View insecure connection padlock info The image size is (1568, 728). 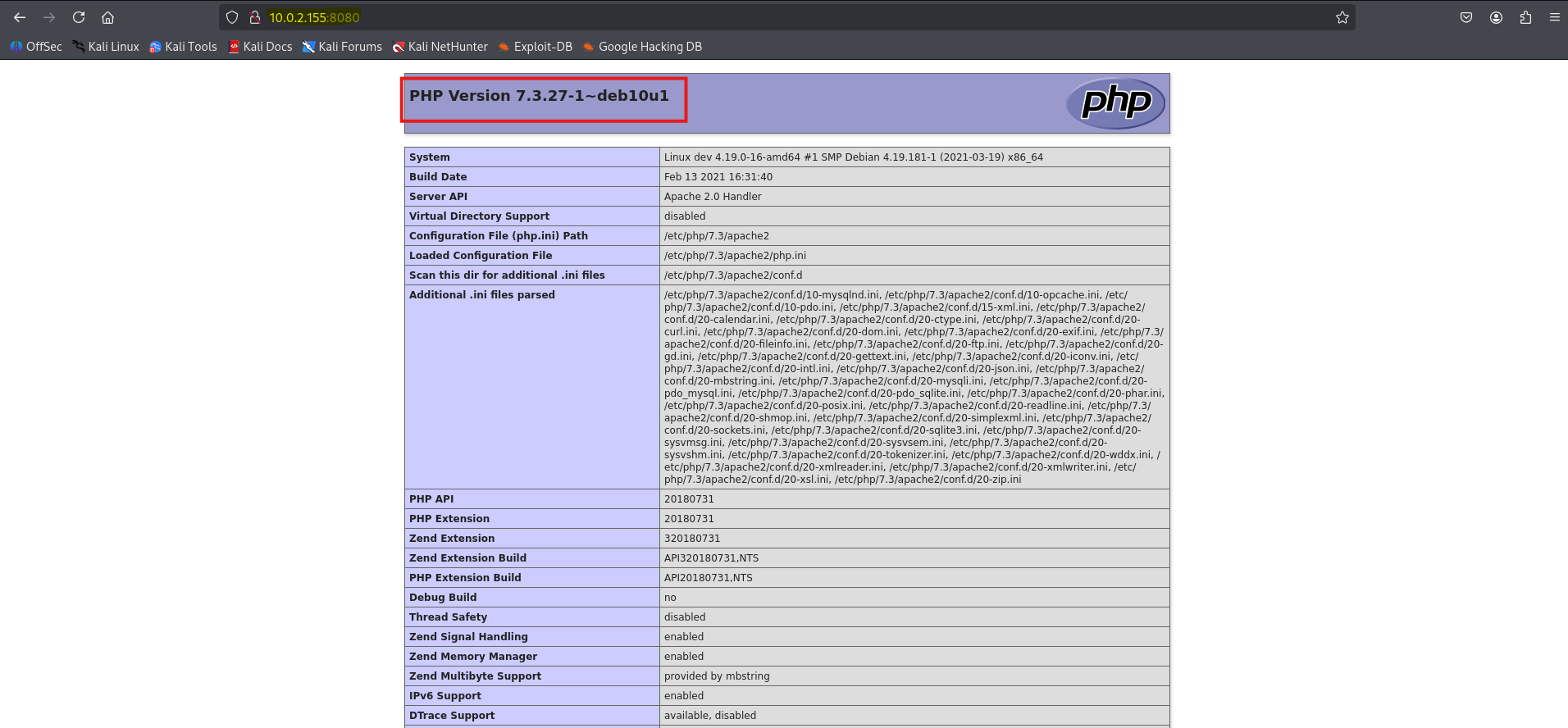(255, 17)
